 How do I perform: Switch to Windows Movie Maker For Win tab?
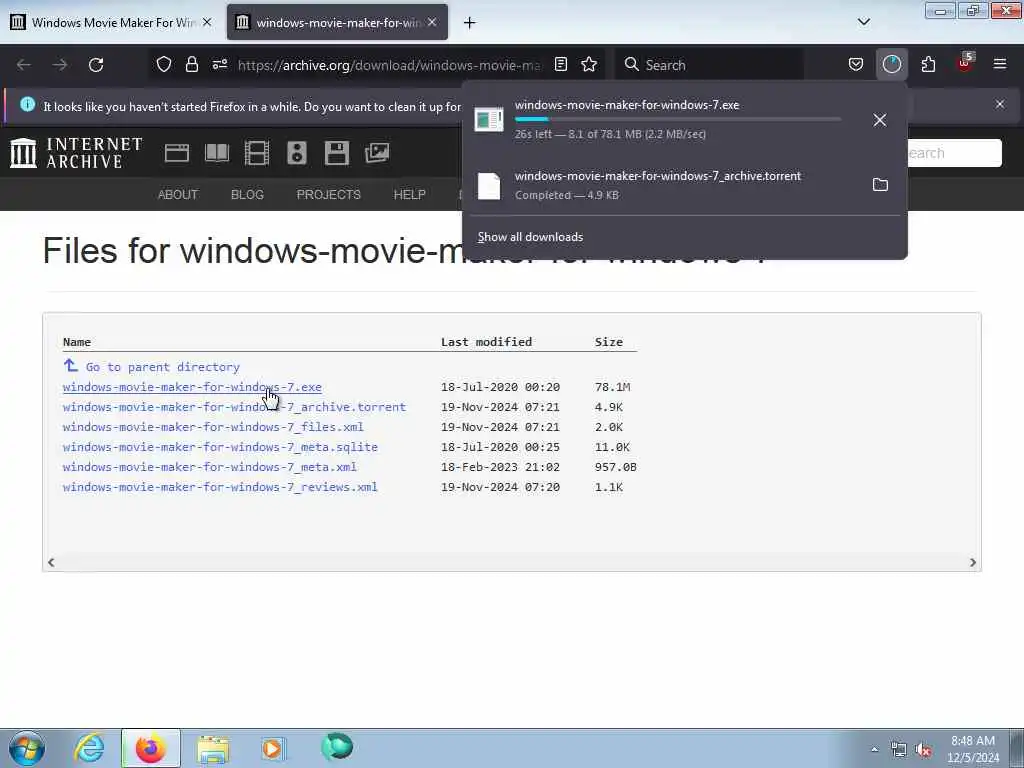pos(111,23)
